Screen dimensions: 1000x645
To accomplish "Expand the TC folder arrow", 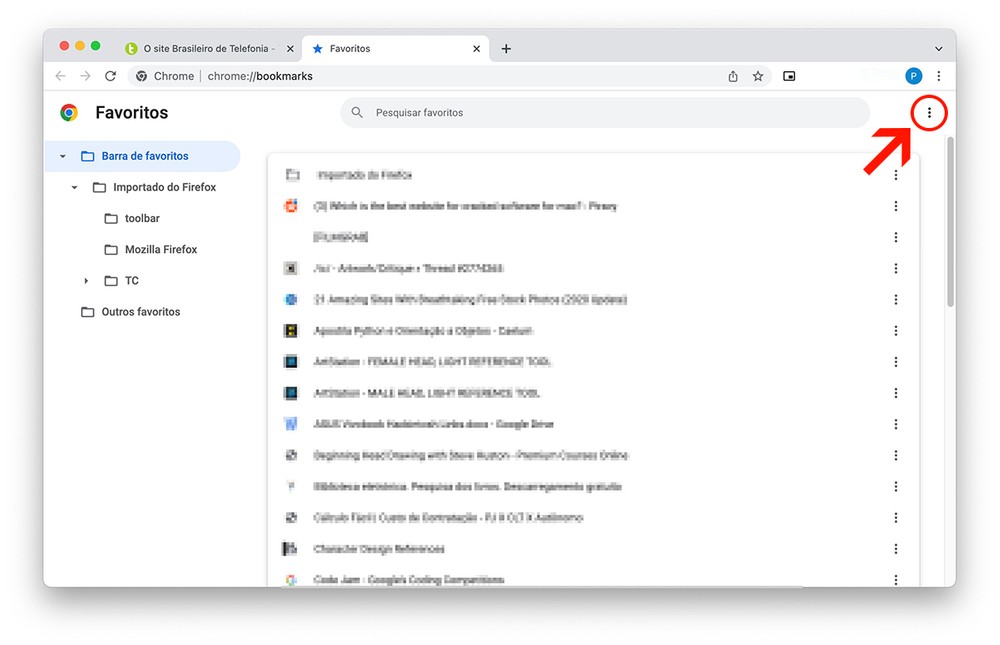I will 86,281.
